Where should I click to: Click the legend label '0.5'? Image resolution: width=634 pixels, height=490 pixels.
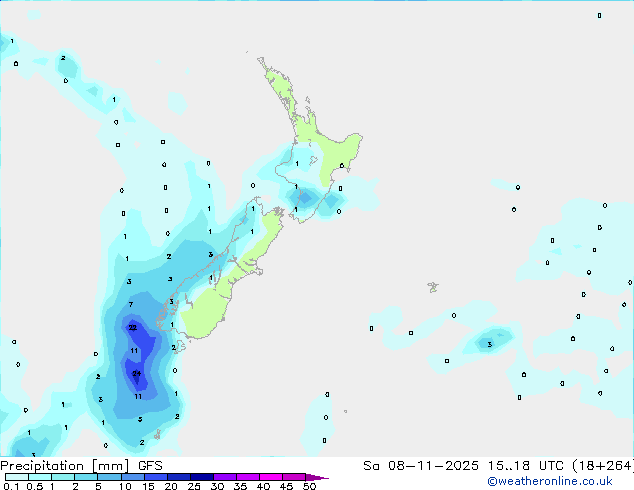pyautogui.click(x=35, y=486)
